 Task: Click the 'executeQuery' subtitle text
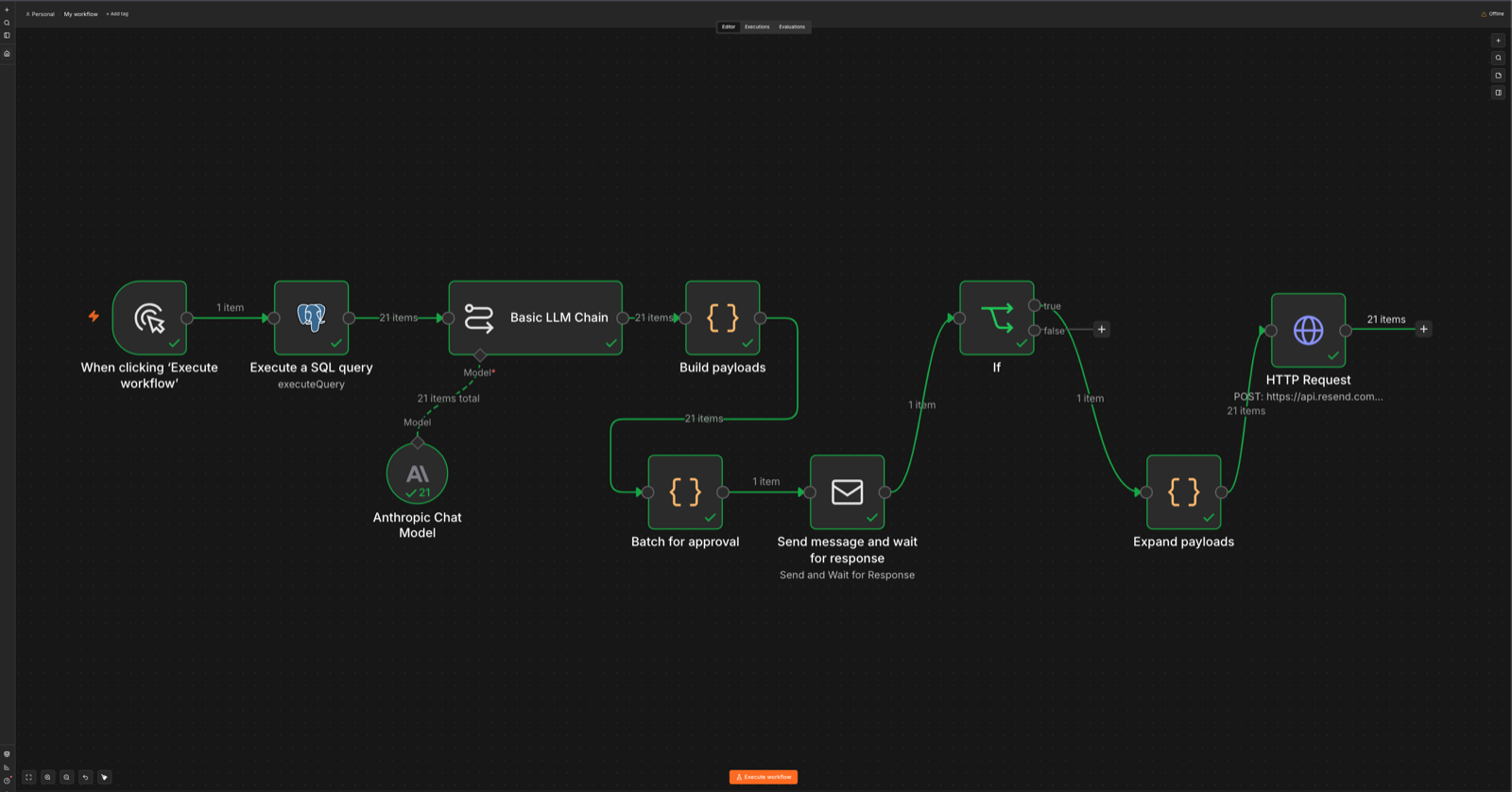click(x=311, y=385)
